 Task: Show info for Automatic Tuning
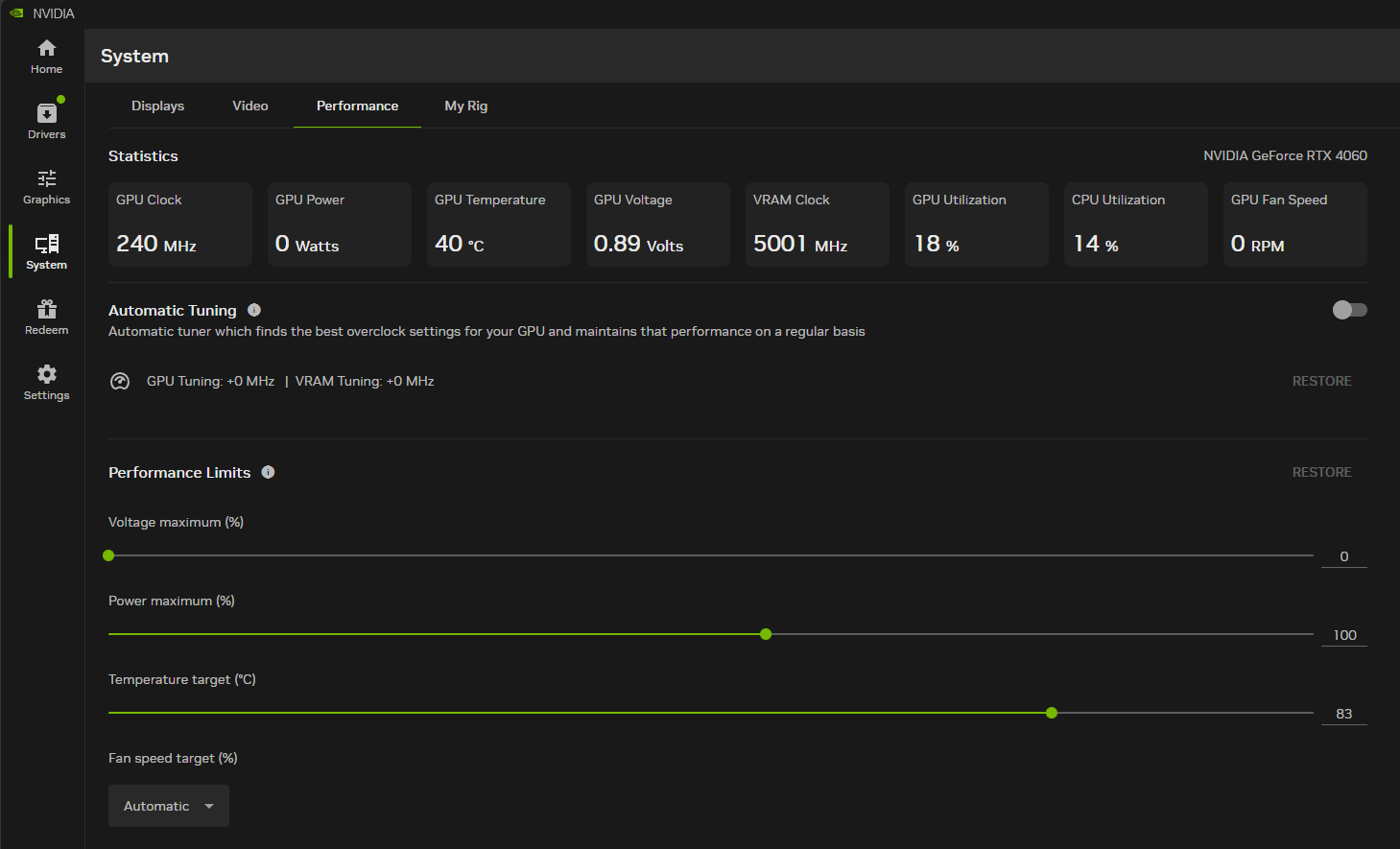click(x=254, y=310)
